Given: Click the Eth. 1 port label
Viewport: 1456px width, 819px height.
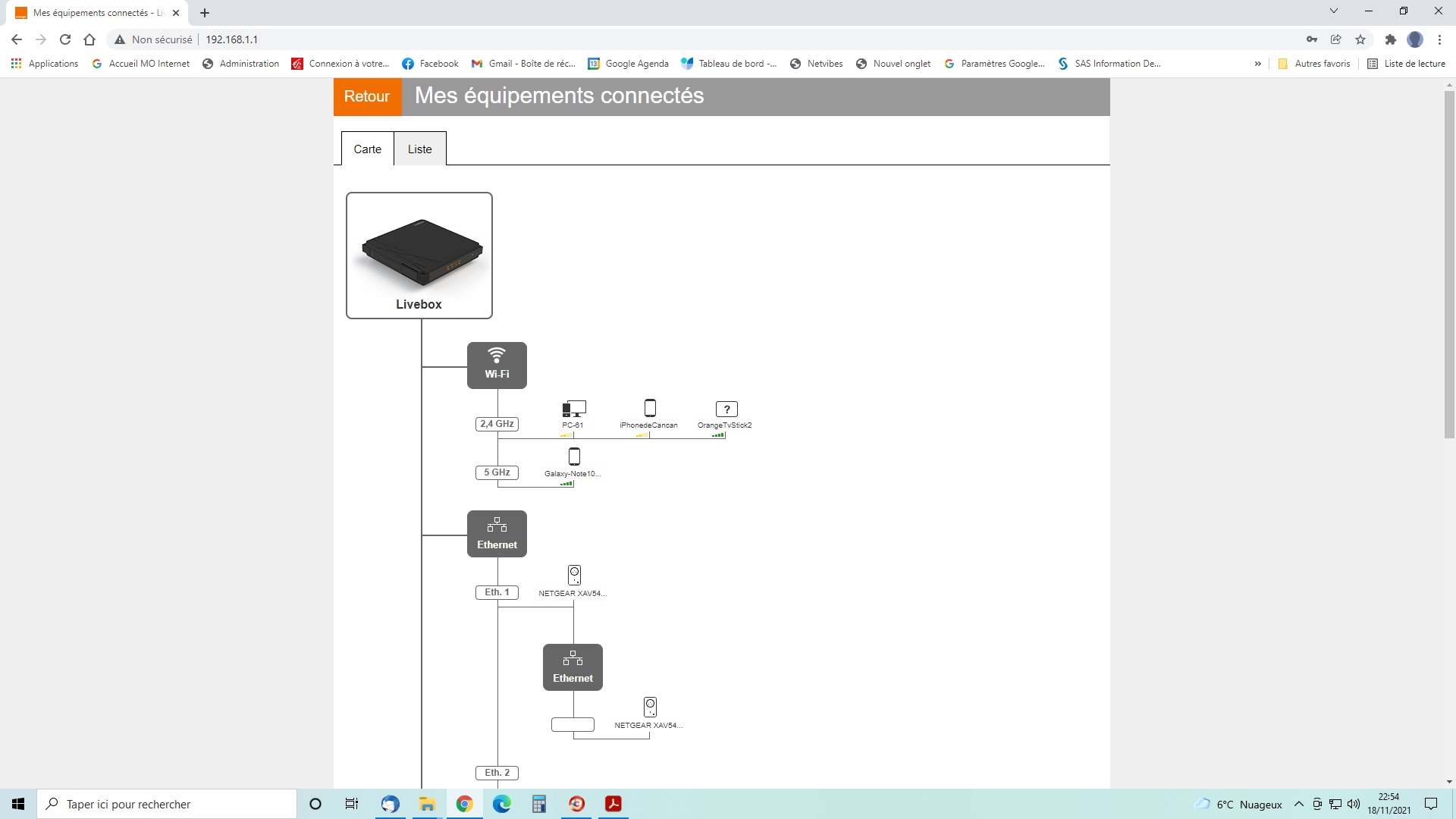Looking at the screenshot, I should pyautogui.click(x=497, y=592).
